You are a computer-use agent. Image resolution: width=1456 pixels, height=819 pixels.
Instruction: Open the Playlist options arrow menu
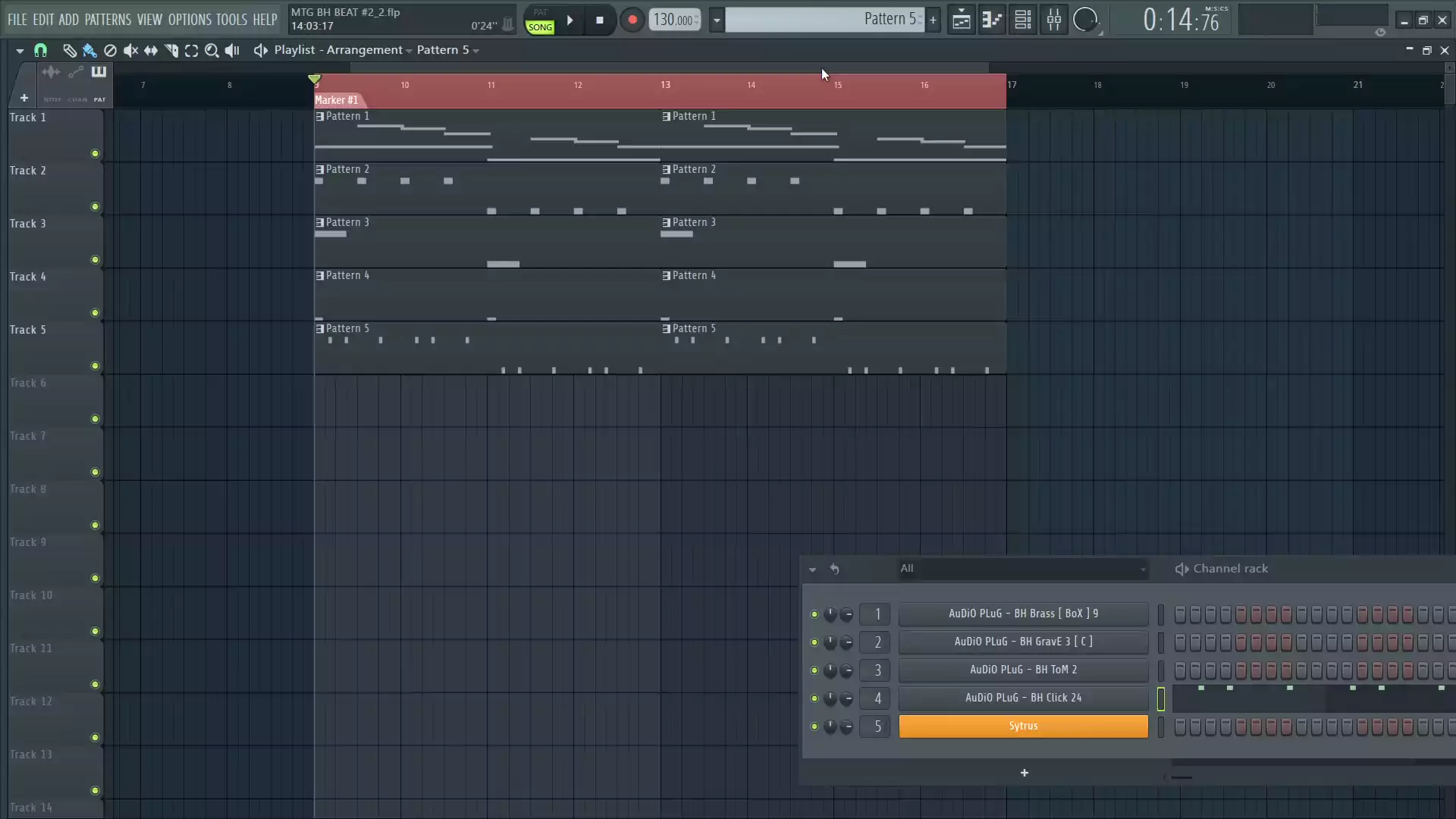pos(20,51)
